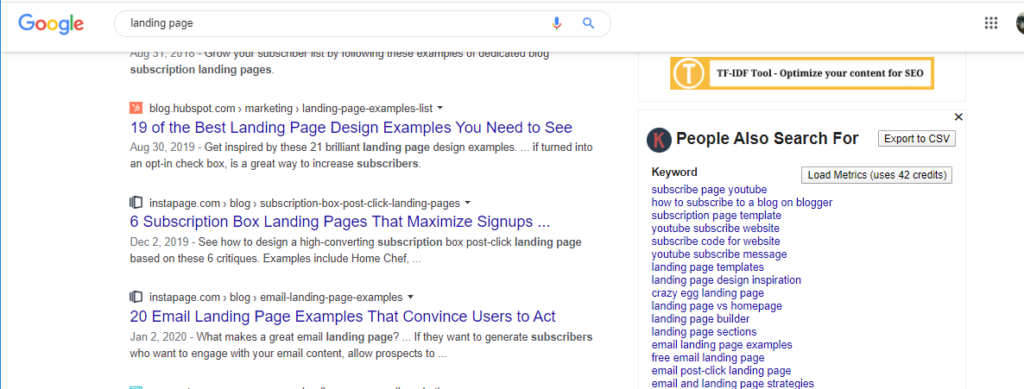Expand dropdown after subscription-box-post-click-landing-pages URL

pyautogui.click(x=467, y=202)
